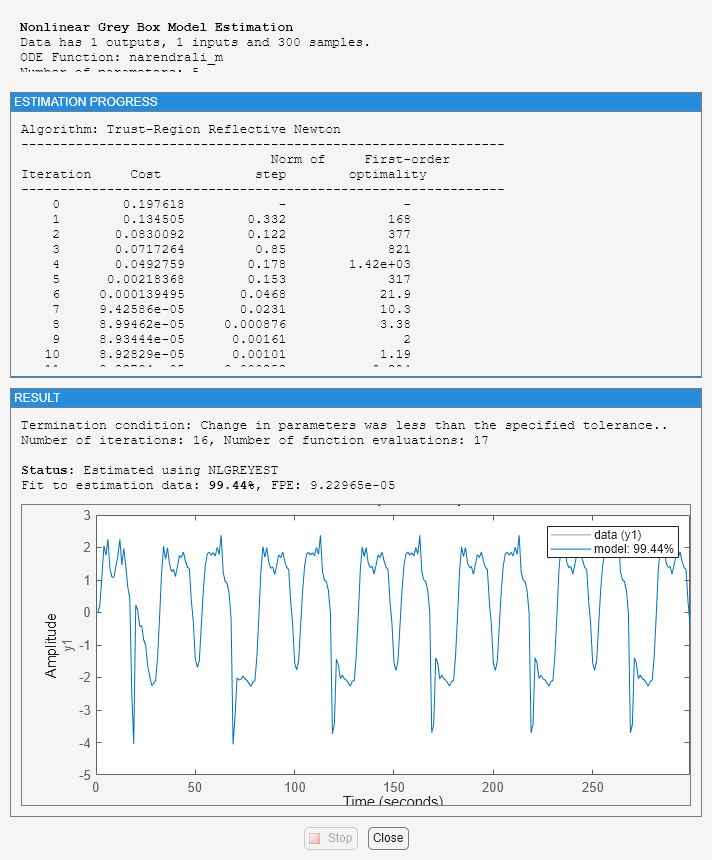Select the RESULT panel header
712x860 pixels.
click(355, 398)
